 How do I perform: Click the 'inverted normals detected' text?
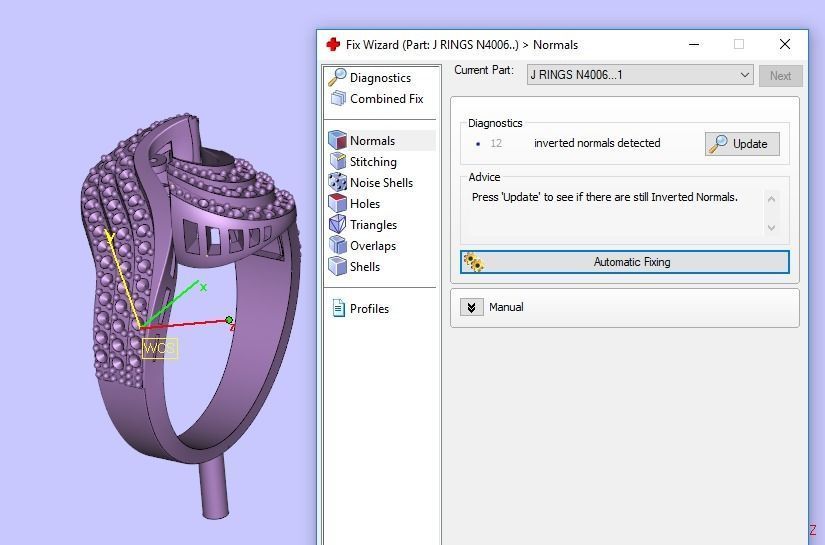click(x=597, y=143)
